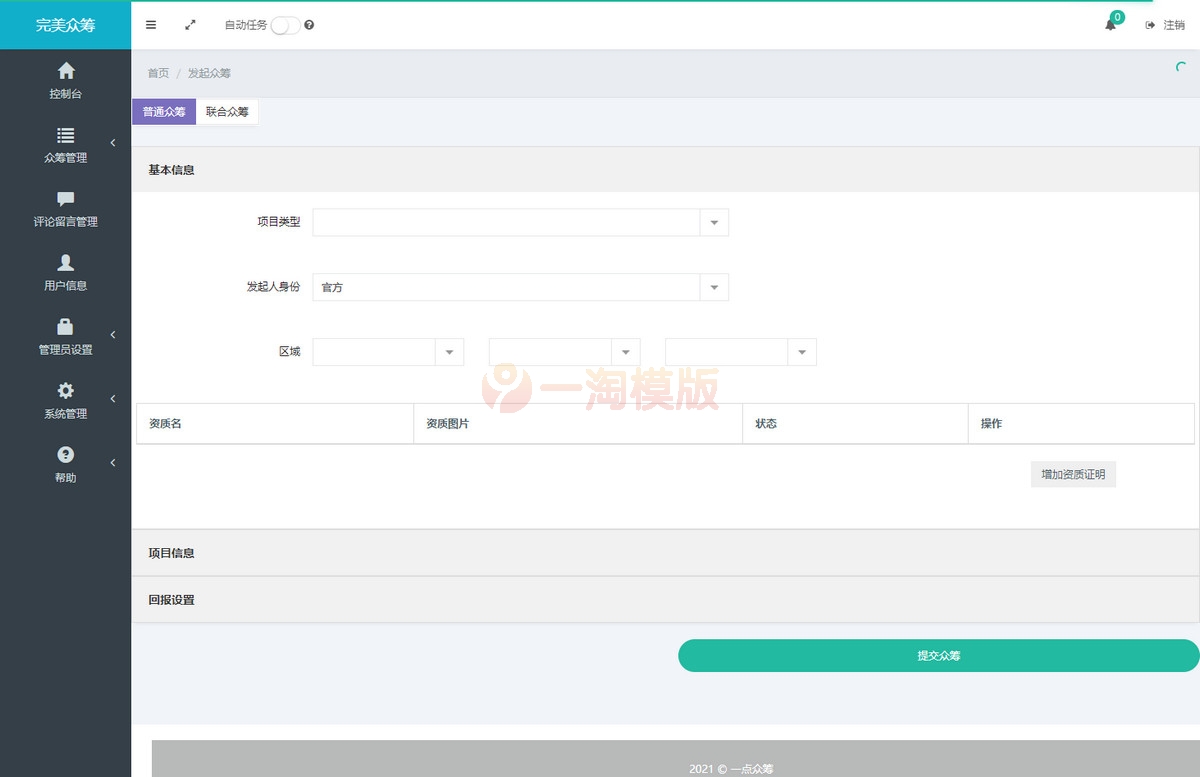1200x777 pixels.
Task: Select the 系统管理 gear icon
Action: [x=65, y=390]
